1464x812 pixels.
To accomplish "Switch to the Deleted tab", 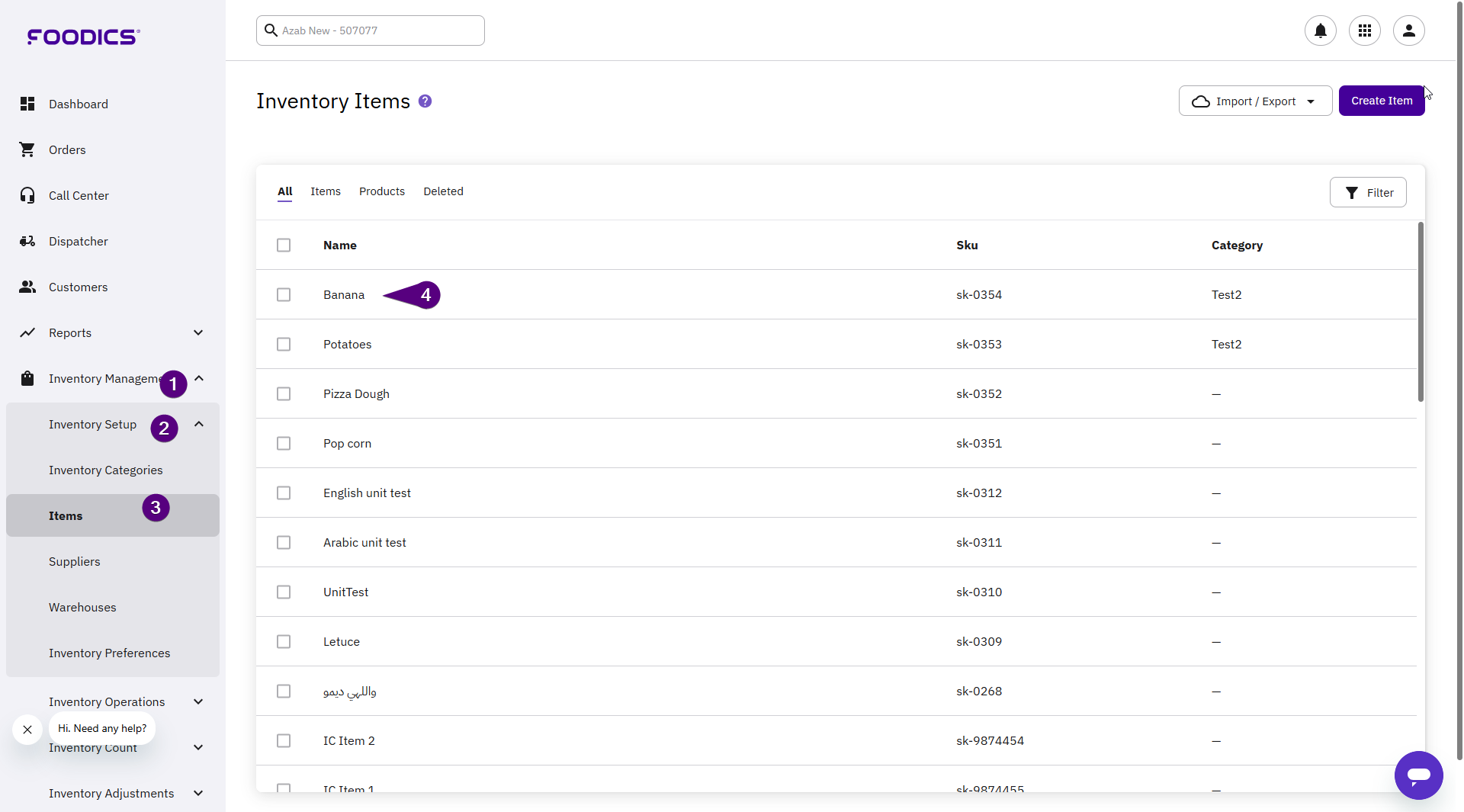I will tap(443, 191).
